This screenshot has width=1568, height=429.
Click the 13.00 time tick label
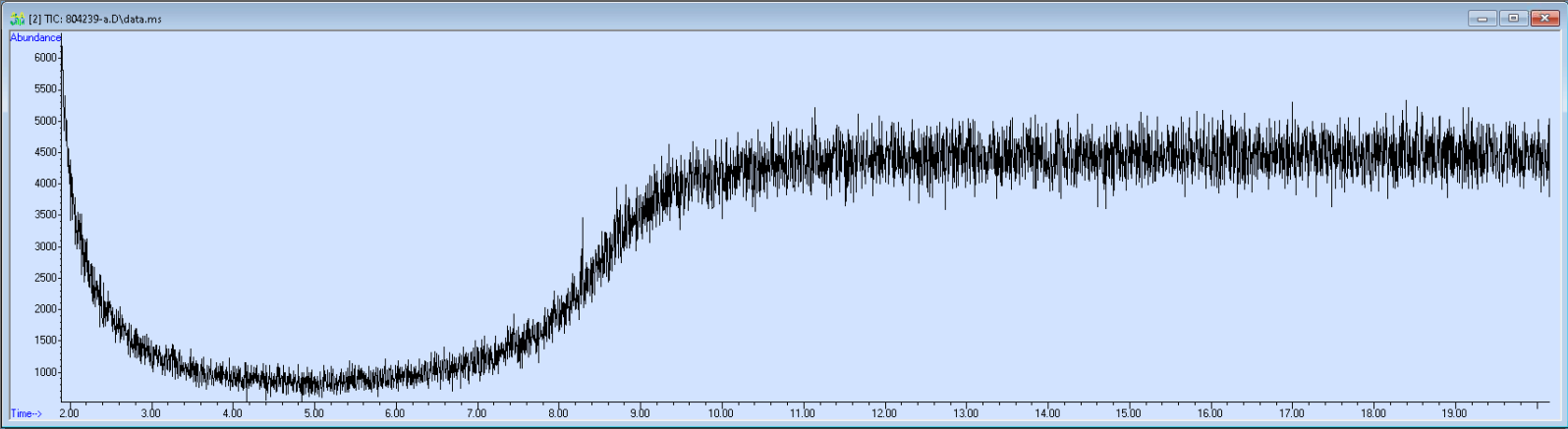pos(966,413)
